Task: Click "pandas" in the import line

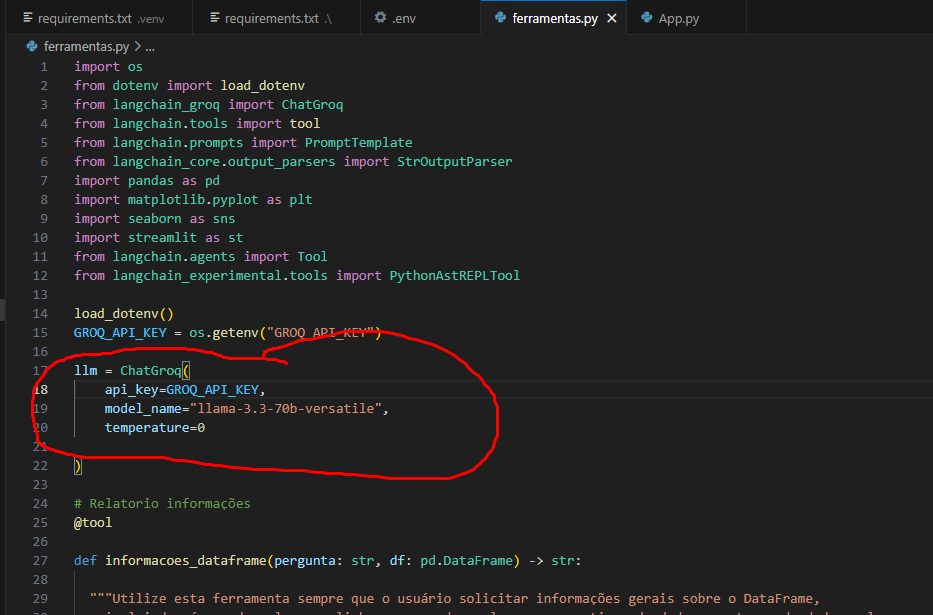Action: point(151,181)
